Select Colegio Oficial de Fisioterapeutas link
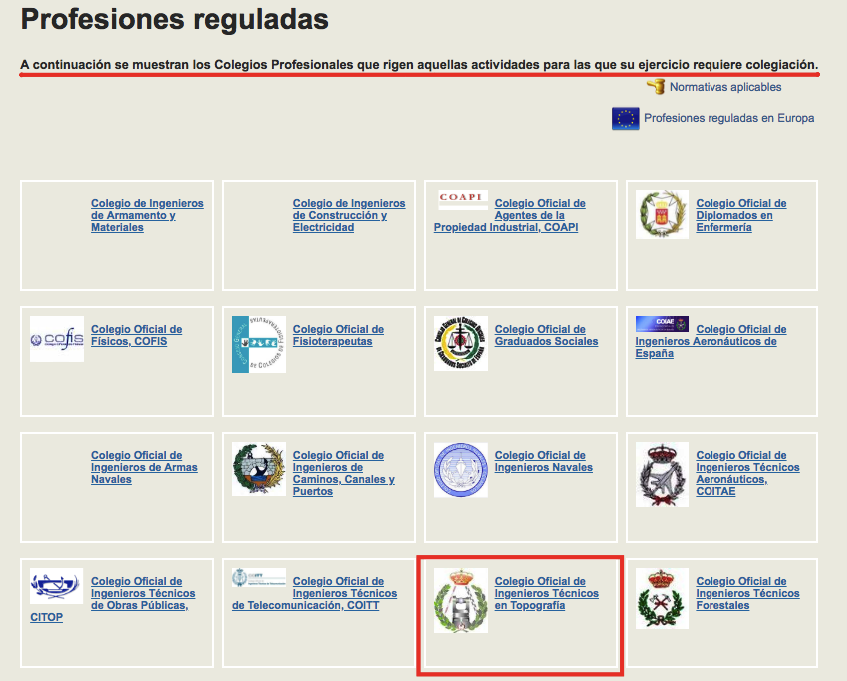Viewport: 847px width, 681px height. pos(338,335)
